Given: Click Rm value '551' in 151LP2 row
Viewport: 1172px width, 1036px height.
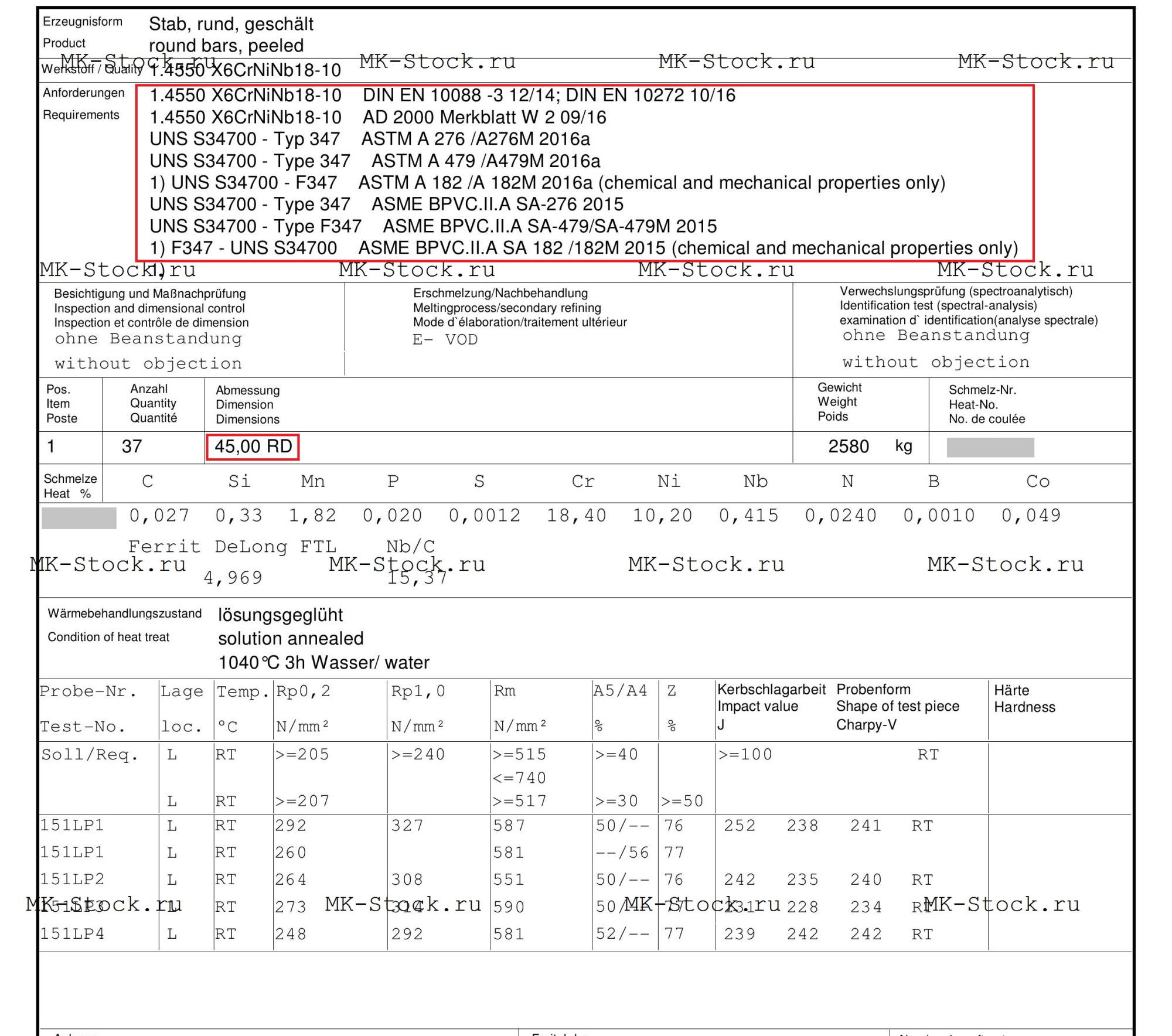Looking at the screenshot, I should click(x=509, y=880).
